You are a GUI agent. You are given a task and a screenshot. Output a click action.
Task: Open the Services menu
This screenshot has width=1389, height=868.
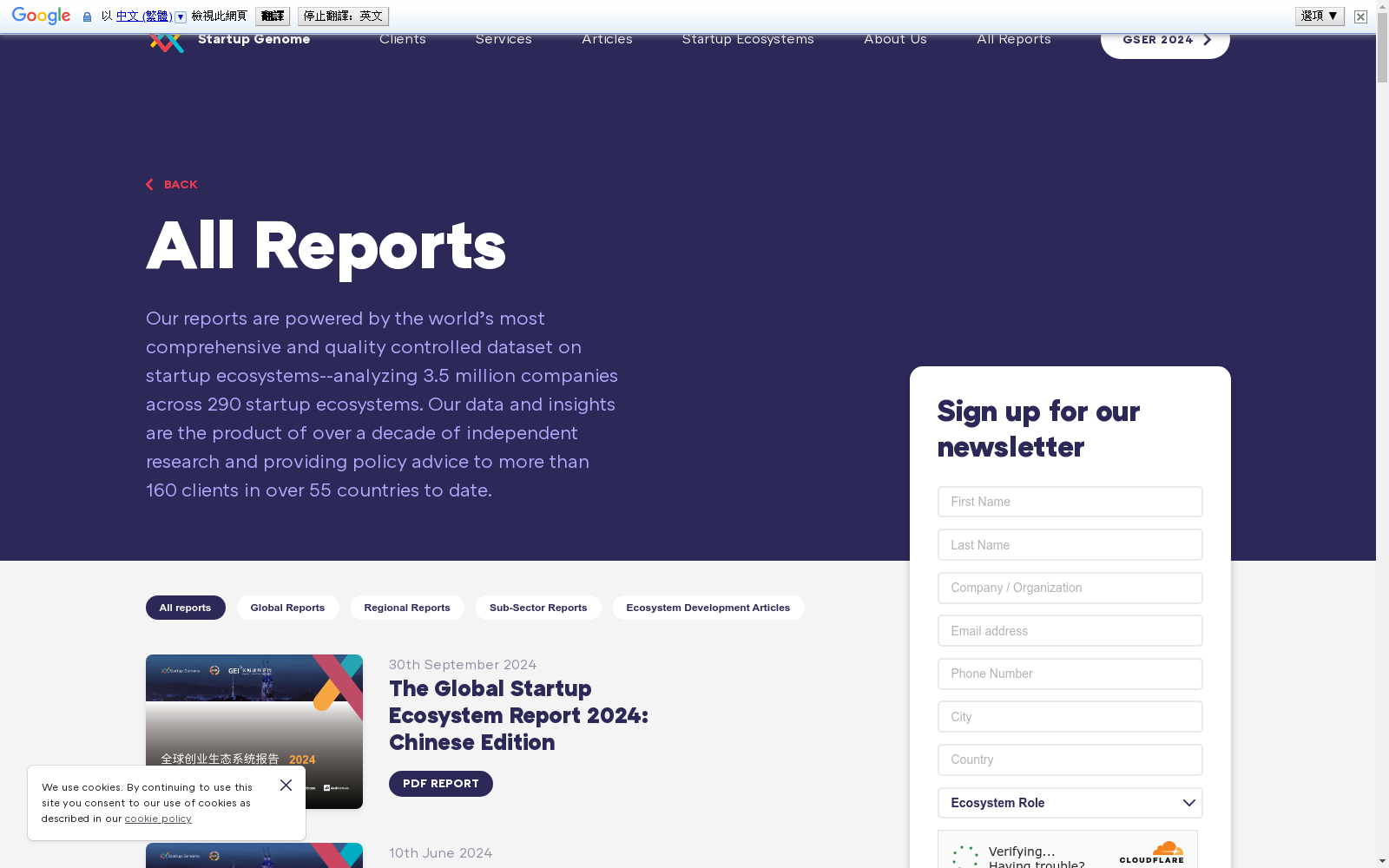pos(504,39)
